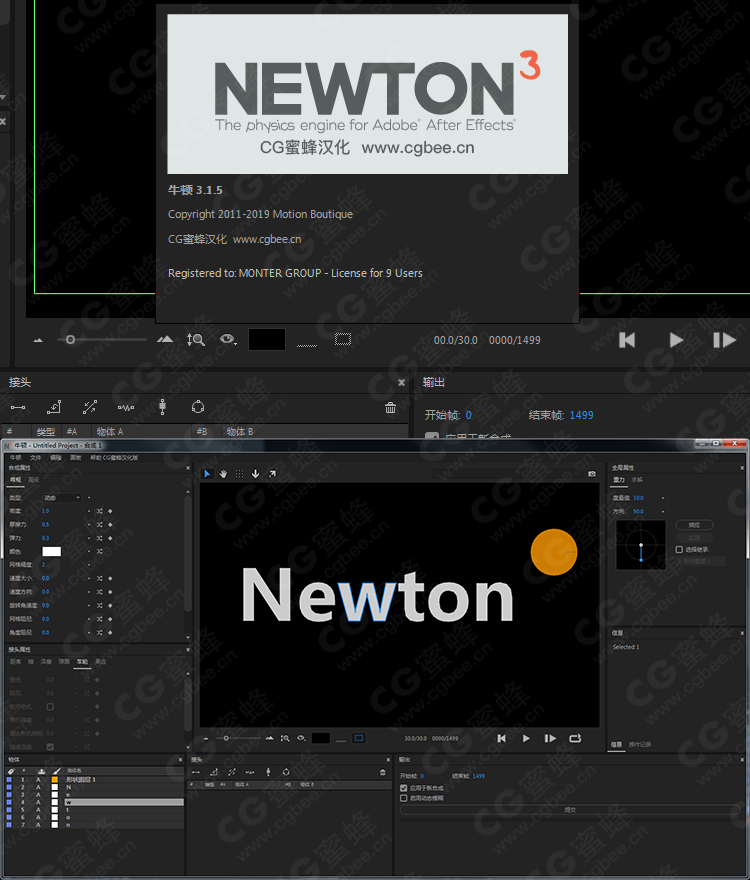Edit the upper 开始帧 value 0
Image resolution: width=750 pixels, height=880 pixels.
click(468, 415)
